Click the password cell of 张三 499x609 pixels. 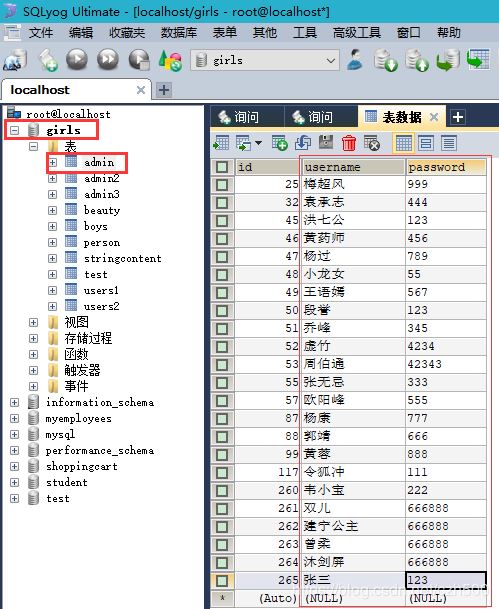tap(445, 580)
